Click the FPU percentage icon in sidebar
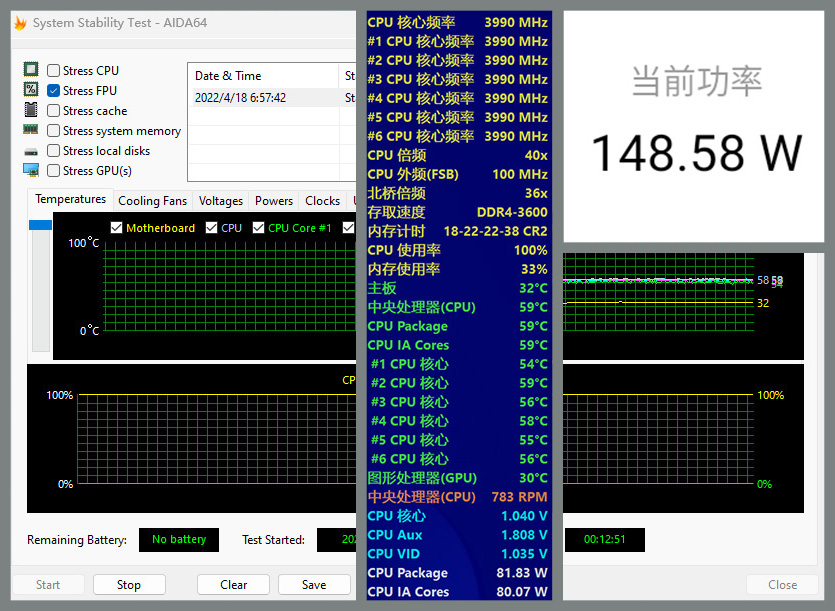This screenshot has width=835, height=611. click(x=32, y=90)
